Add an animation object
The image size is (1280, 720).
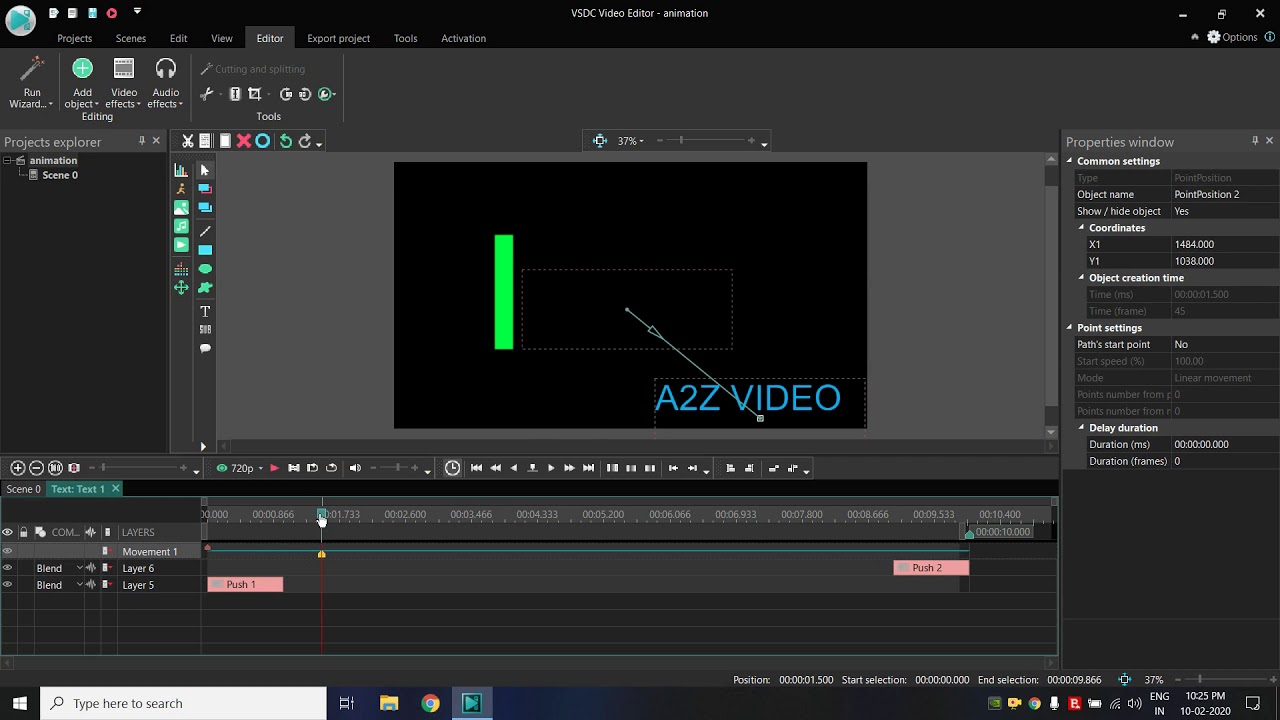(181, 189)
